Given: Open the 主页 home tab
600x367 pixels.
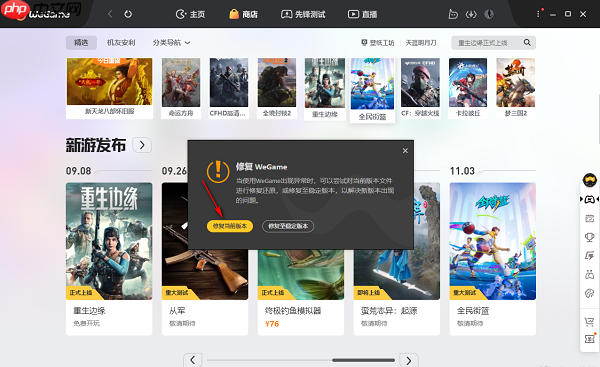Looking at the screenshot, I should point(190,15).
